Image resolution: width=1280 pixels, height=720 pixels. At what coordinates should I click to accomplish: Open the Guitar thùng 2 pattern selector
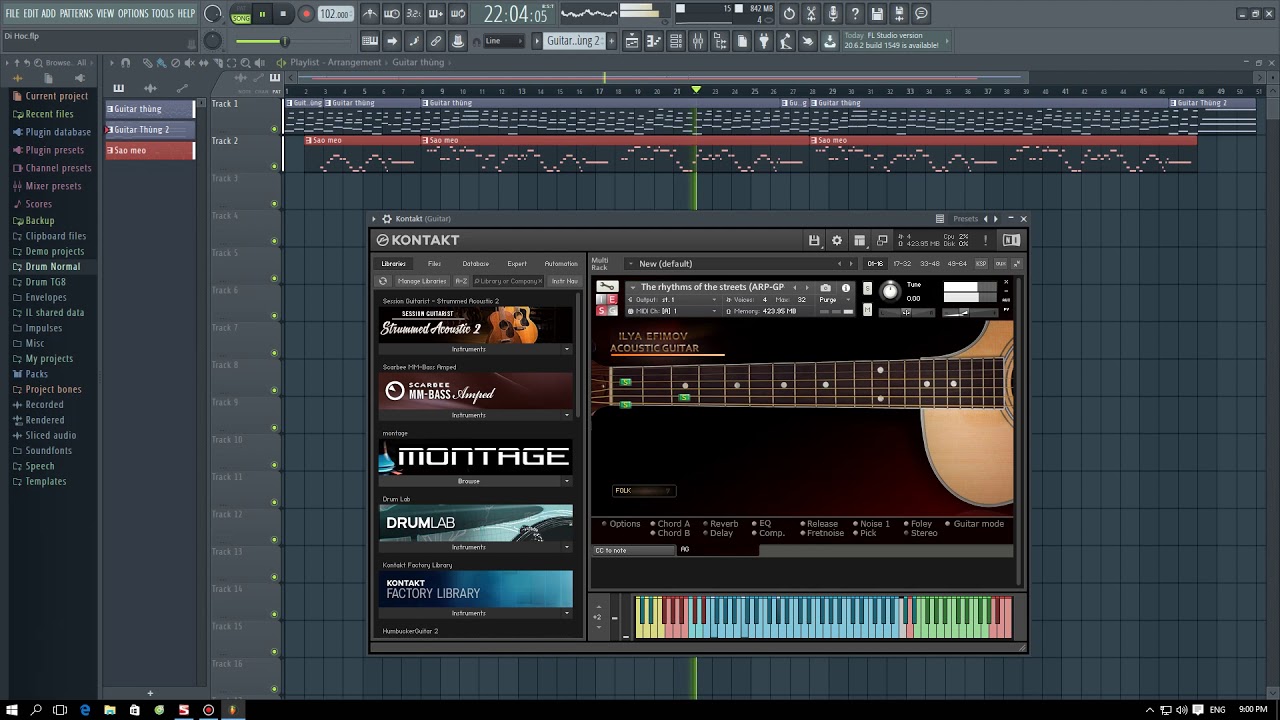pos(574,41)
